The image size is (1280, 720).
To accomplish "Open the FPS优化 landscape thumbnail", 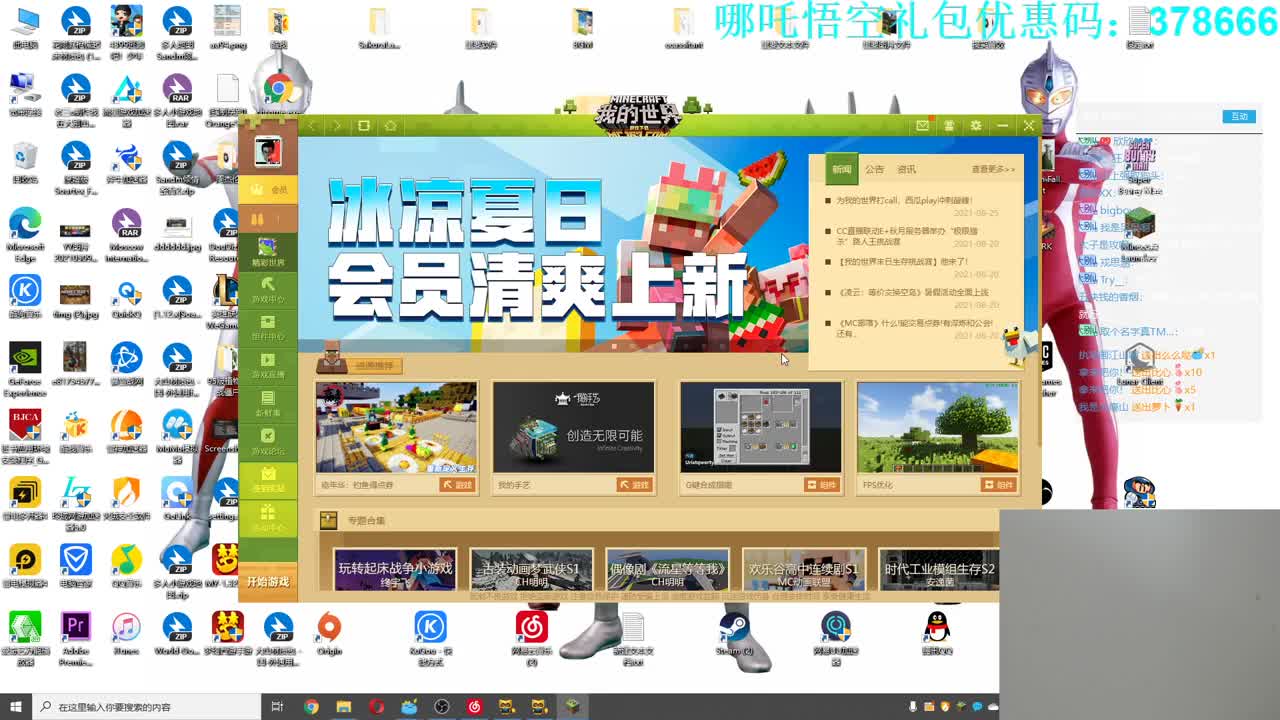I will click(938, 427).
